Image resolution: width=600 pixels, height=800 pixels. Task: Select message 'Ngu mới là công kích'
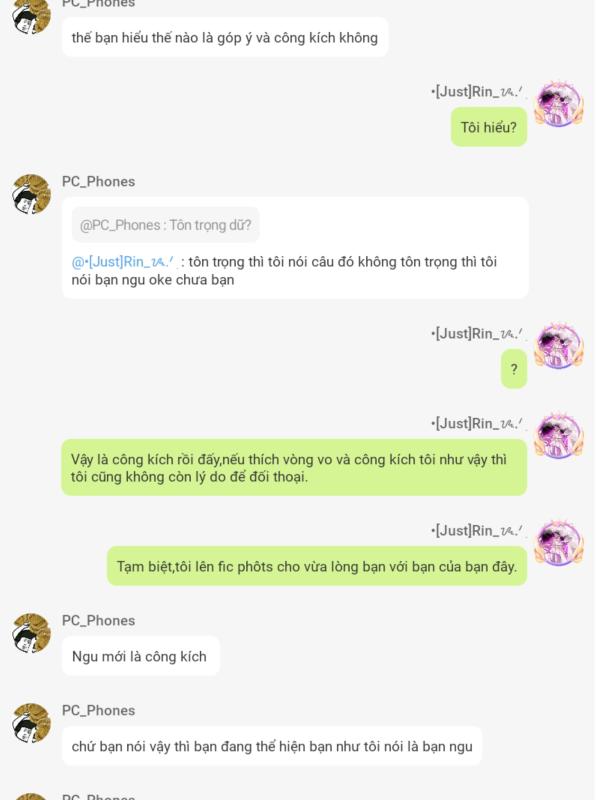(141, 657)
